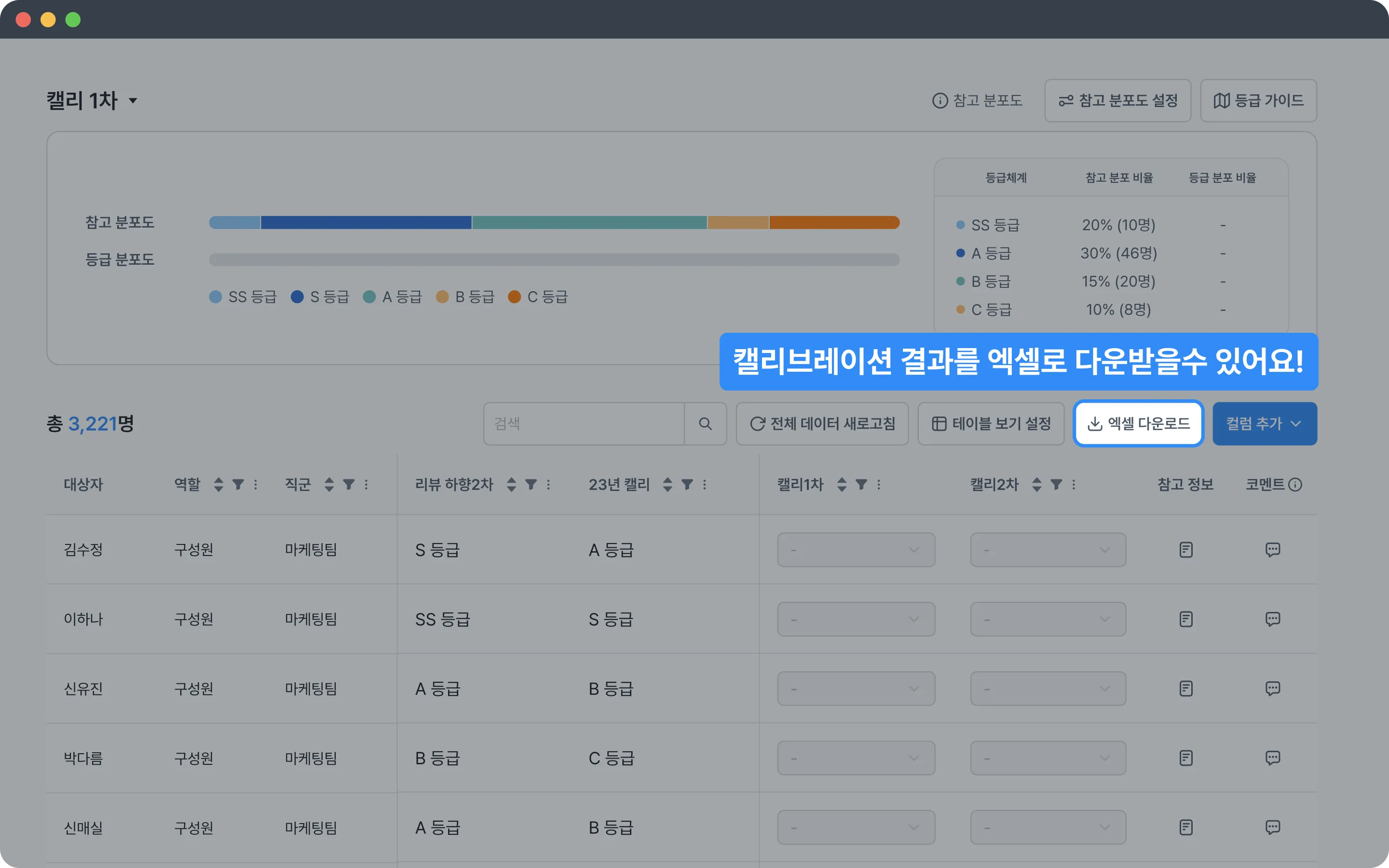Open 테이블 보기 설정
Viewport: 1389px width, 868px height.
coord(991,424)
